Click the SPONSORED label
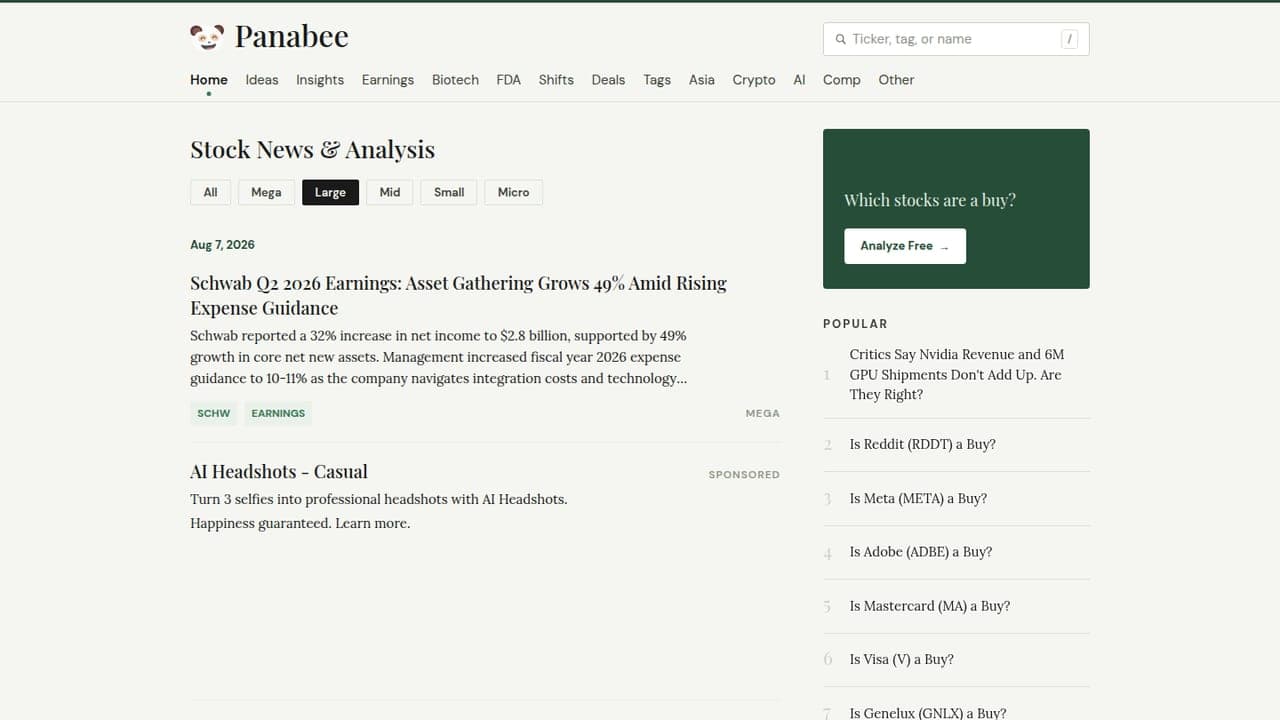1280x720 pixels. coord(744,475)
